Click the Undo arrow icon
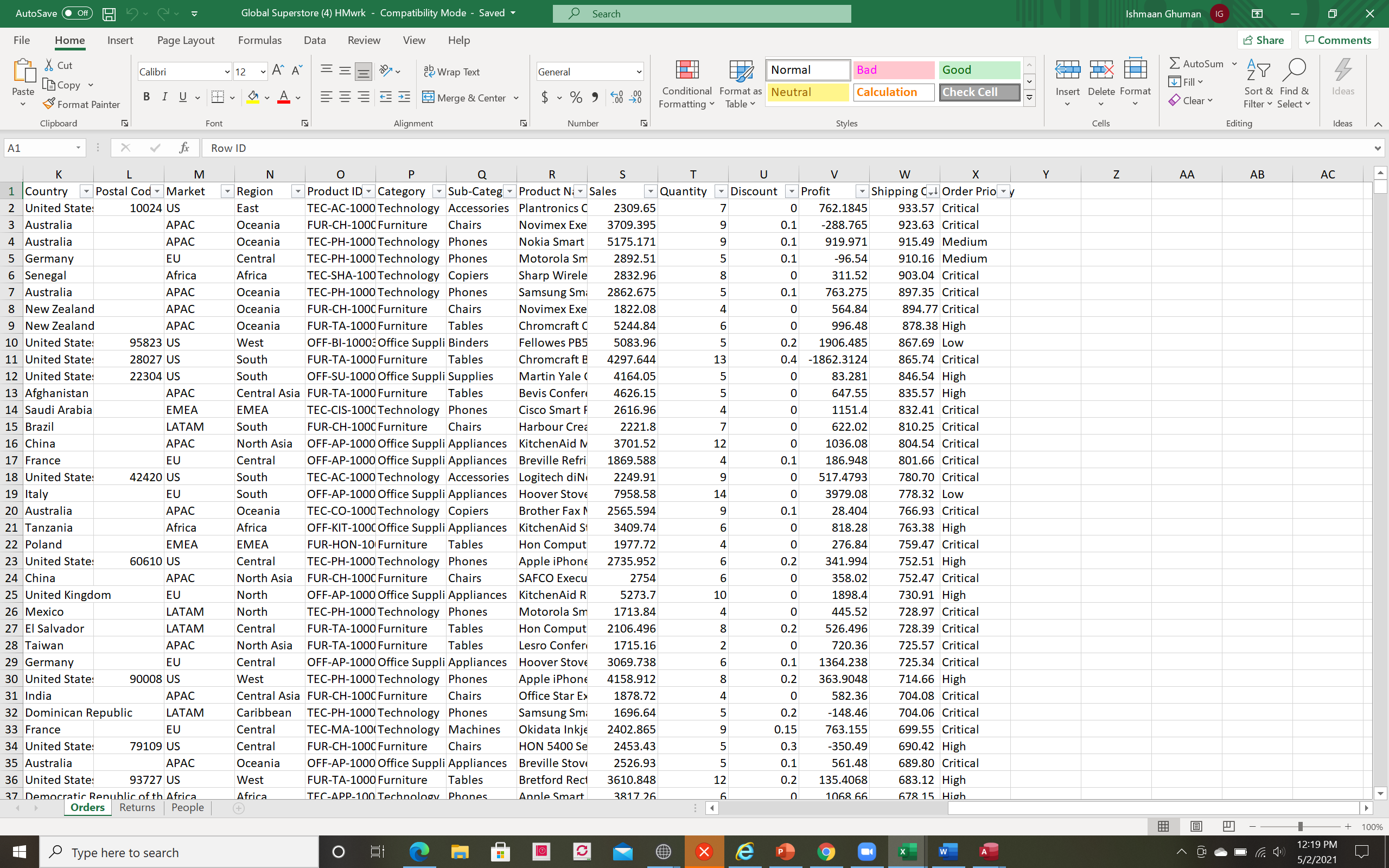Image resolution: width=1389 pixels, height=868 pixels. 132,14
